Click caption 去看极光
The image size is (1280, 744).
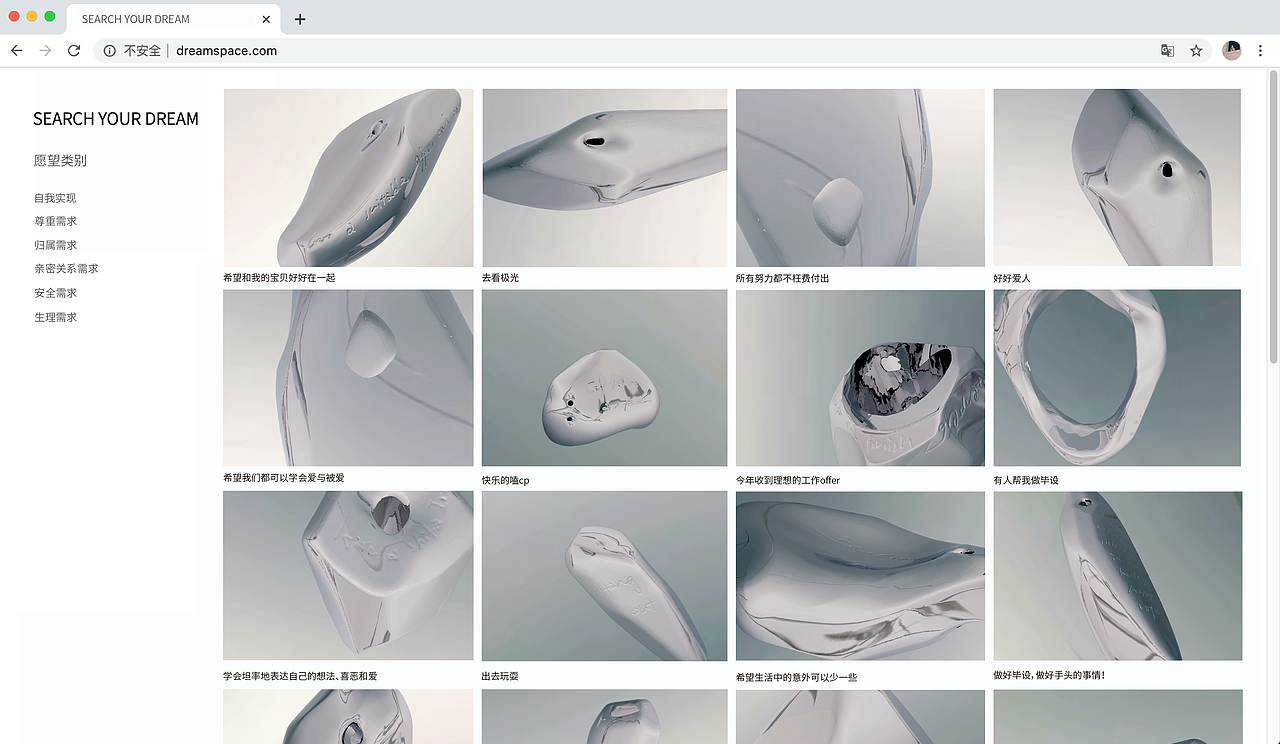[500, 278]
